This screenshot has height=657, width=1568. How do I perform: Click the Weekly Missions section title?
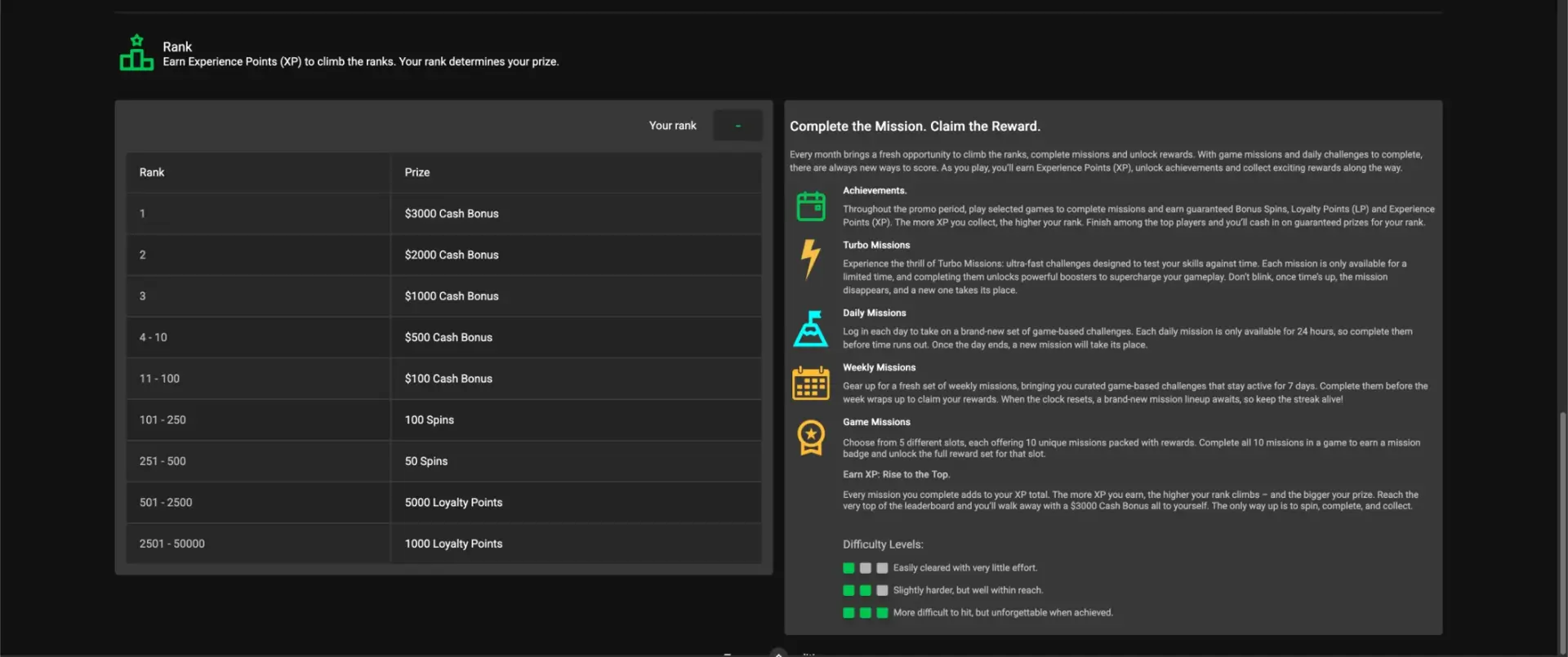point(880,368)
